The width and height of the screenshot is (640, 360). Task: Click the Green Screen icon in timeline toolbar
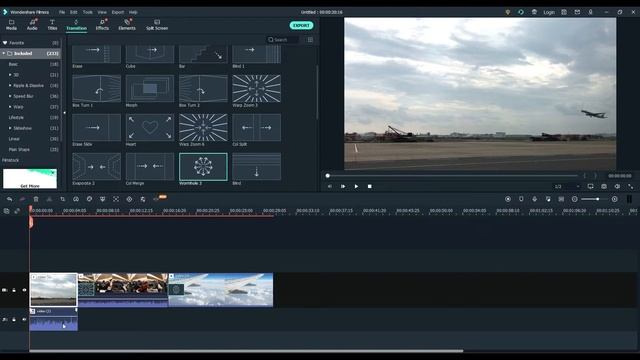102,199
